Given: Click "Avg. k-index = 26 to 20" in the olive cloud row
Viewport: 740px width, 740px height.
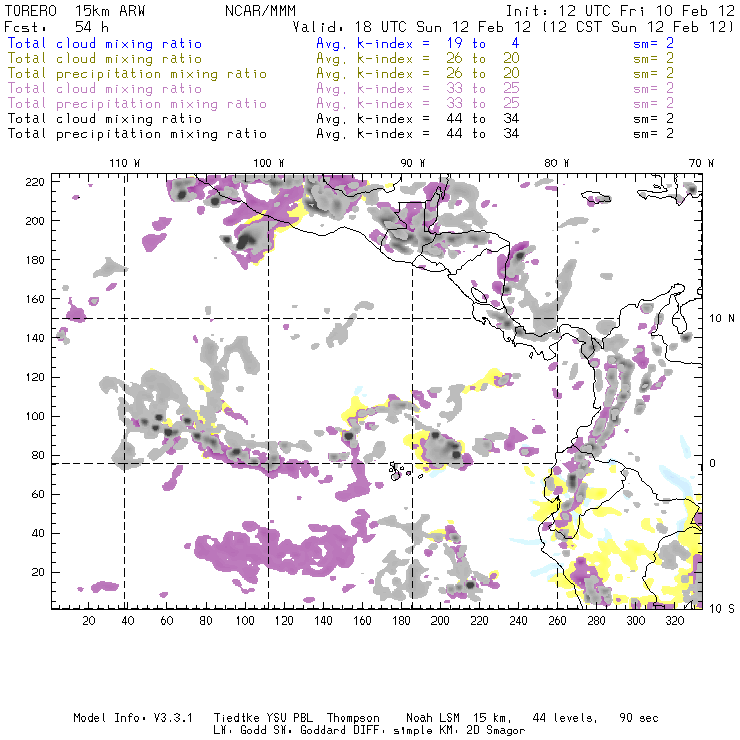Looking at the screenshot, I should [x=418, y=59].
